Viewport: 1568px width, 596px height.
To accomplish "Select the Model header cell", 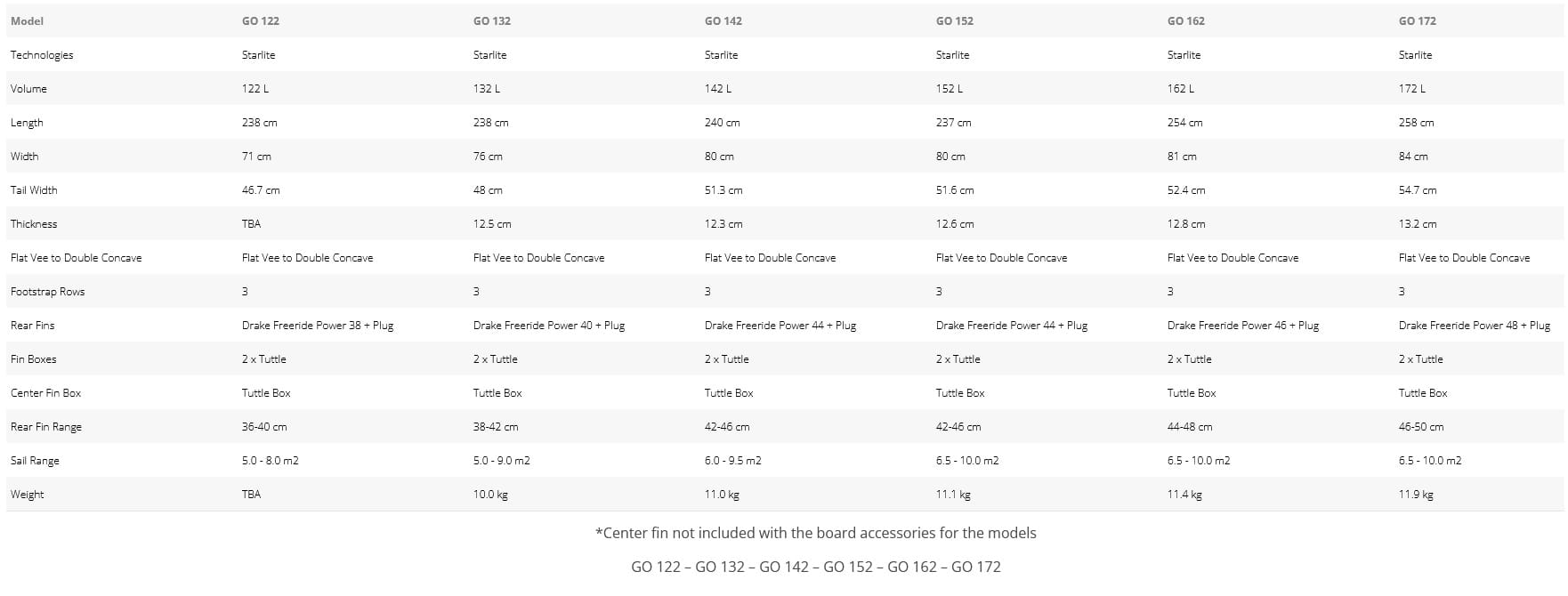I will (27, 20).
